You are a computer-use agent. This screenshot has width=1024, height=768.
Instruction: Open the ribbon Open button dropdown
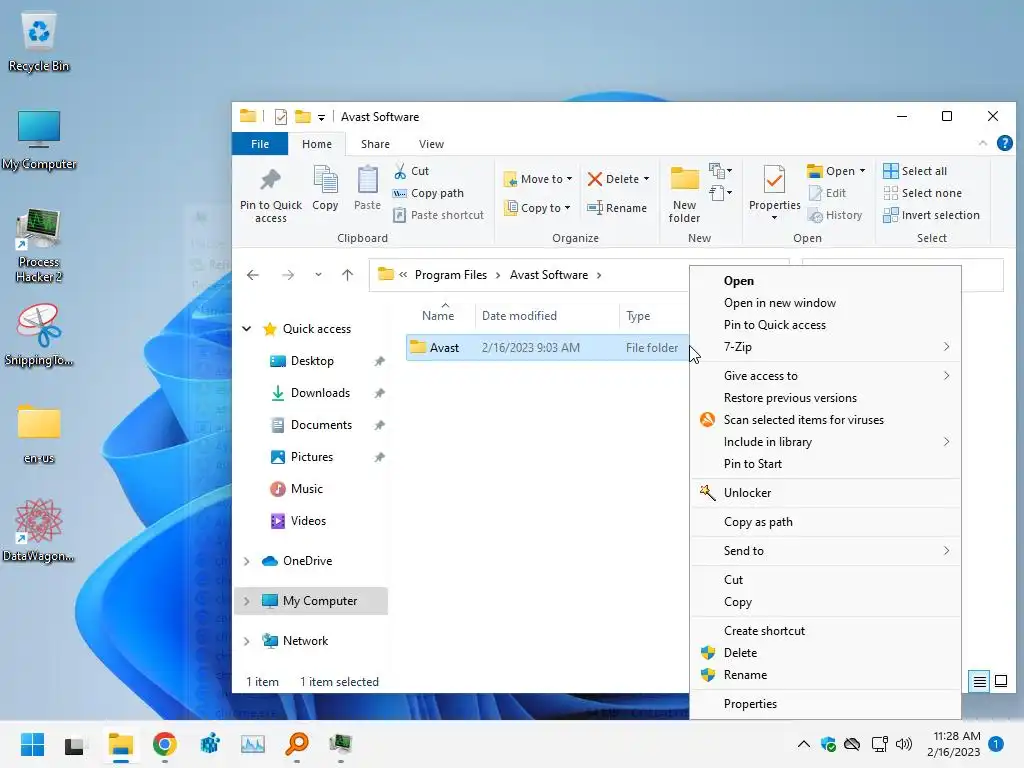click(862, 171)
